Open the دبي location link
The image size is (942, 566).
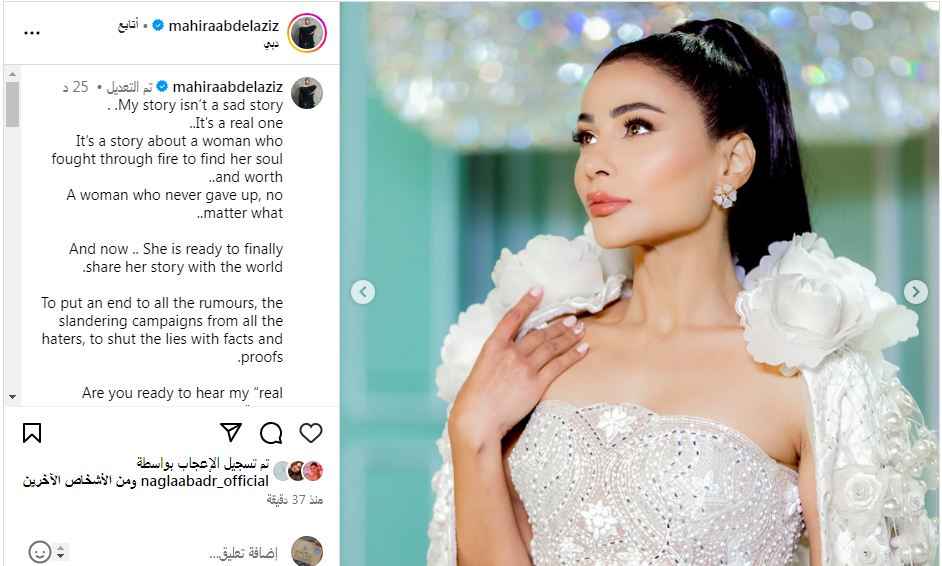pyautogui.click(x=272, y=45)
